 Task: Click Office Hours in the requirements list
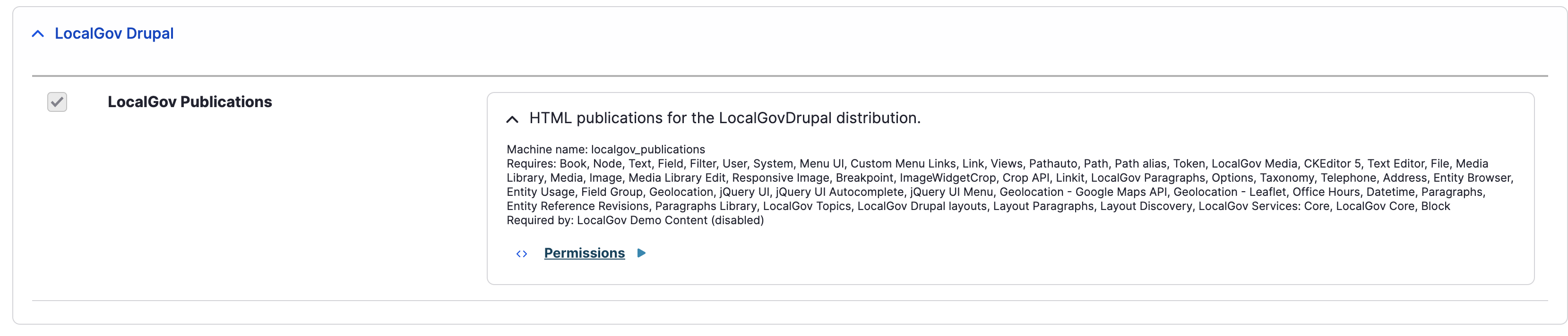[x=1326, y=192]
